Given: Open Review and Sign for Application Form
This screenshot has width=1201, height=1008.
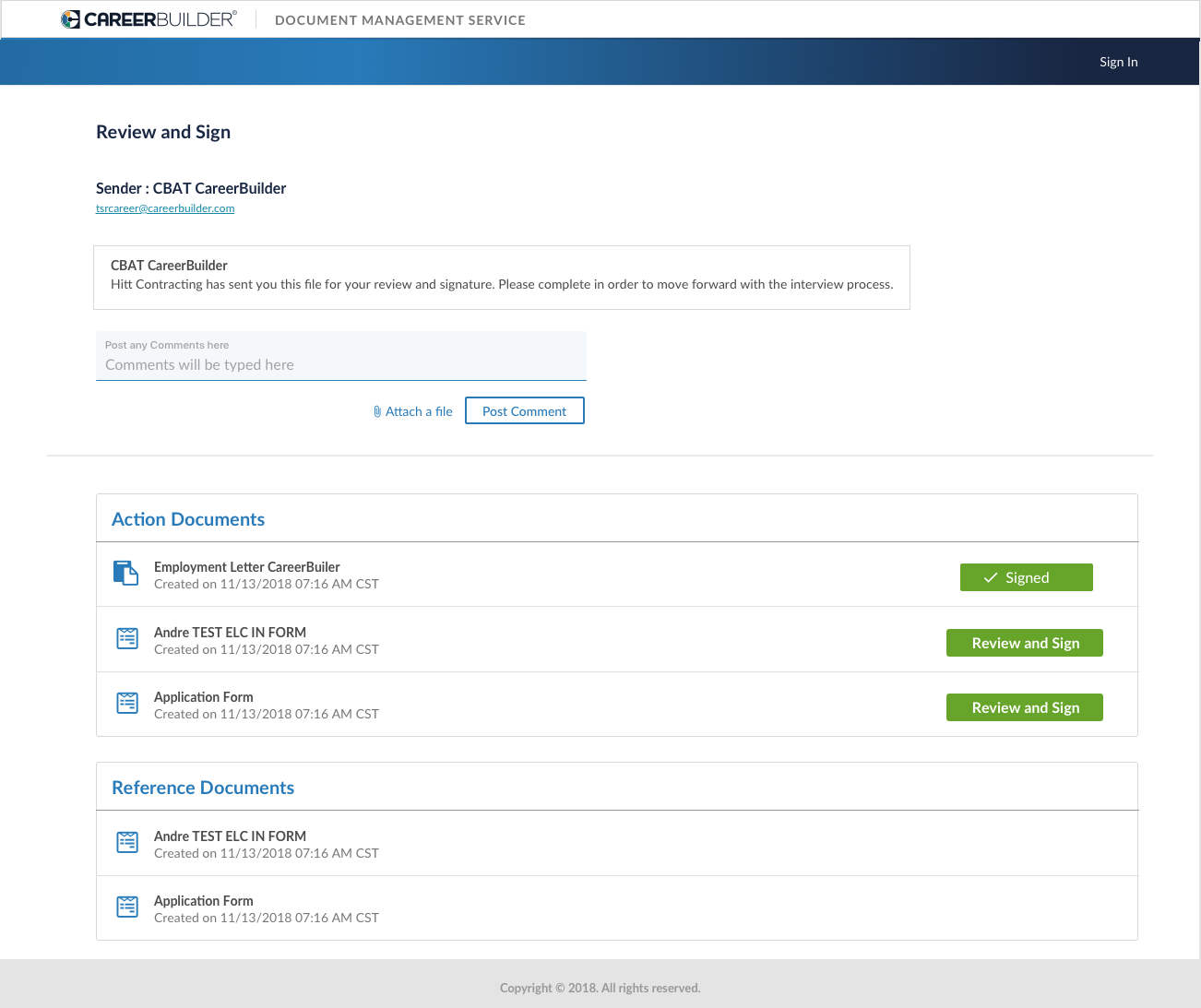Looking at the screenshot, I should tap(1024, 707).
